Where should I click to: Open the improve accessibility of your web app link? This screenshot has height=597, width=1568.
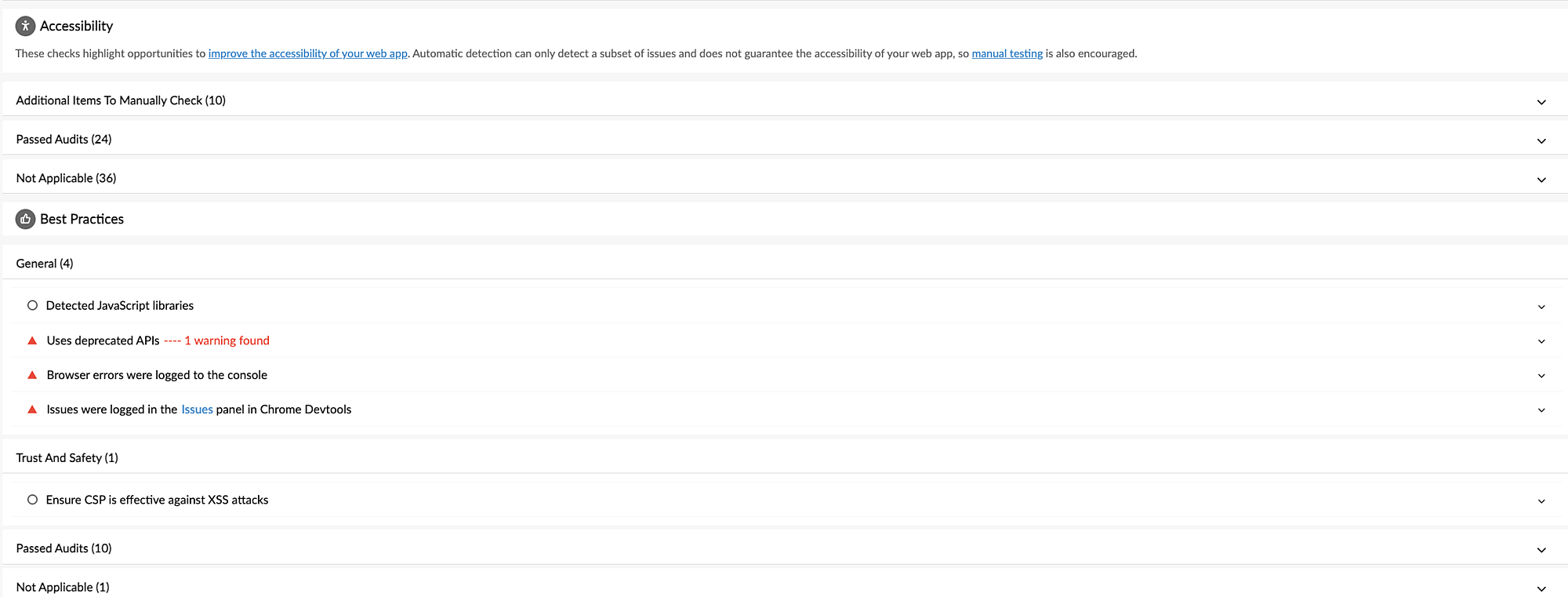coord(307,53)
